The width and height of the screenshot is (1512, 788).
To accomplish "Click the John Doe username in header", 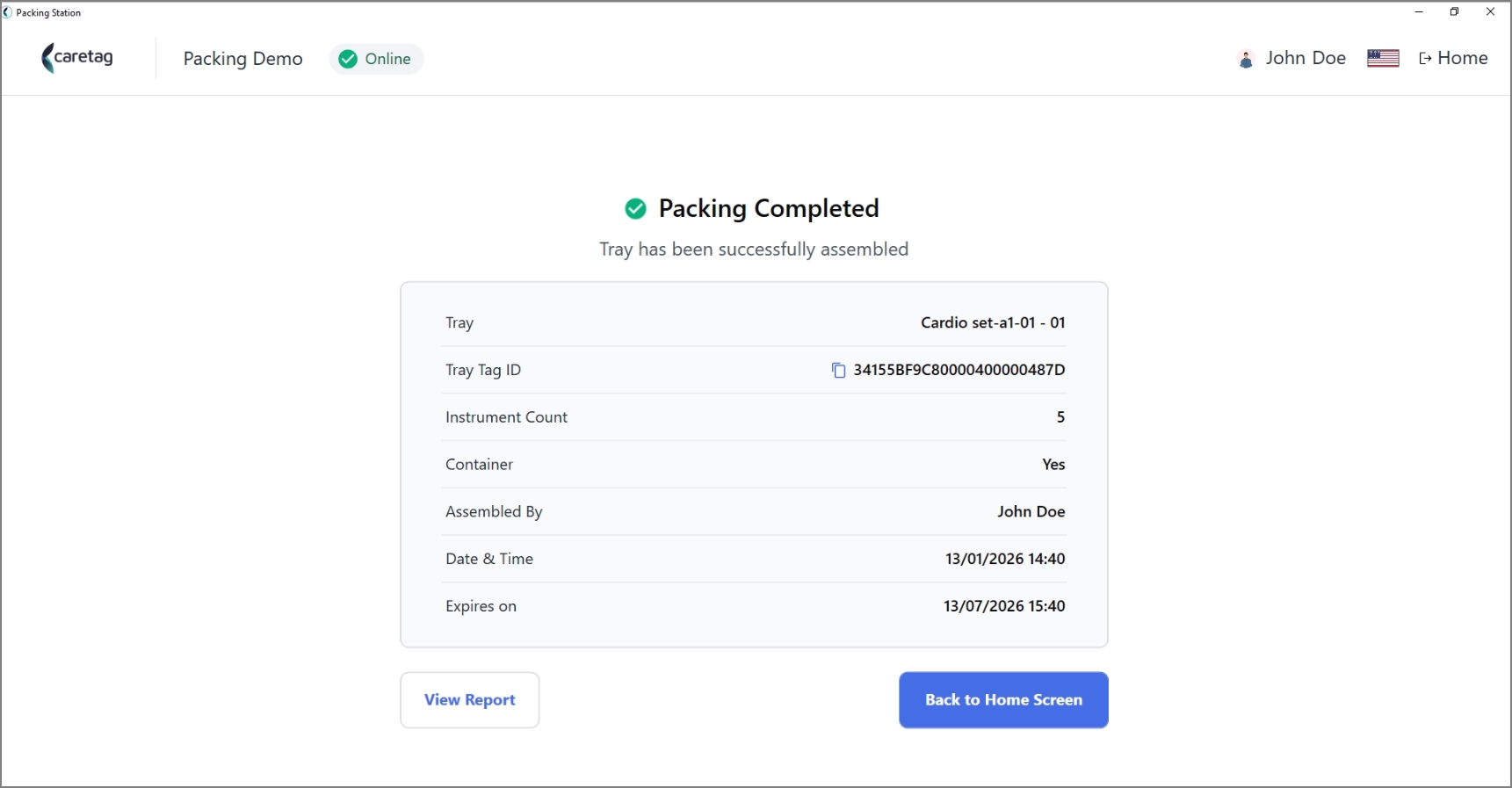I will (1306, 58).
